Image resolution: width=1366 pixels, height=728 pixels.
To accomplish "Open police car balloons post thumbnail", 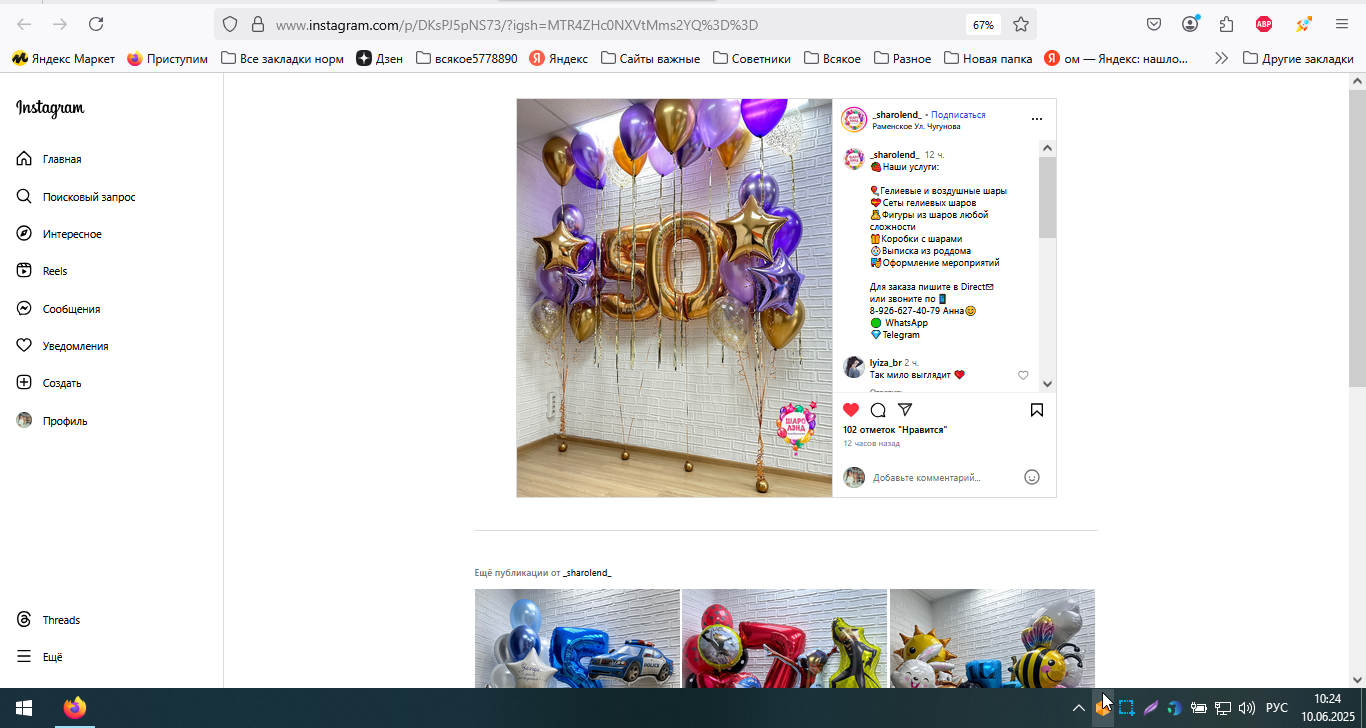I will pos(577,638).
